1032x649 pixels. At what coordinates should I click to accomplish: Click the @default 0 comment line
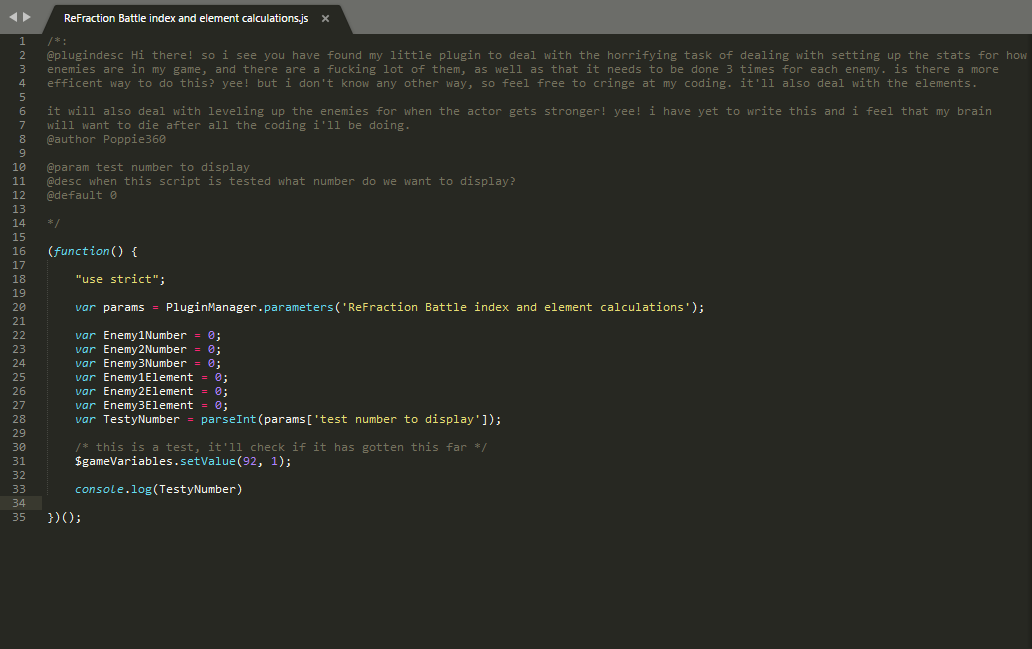[82, 195]
